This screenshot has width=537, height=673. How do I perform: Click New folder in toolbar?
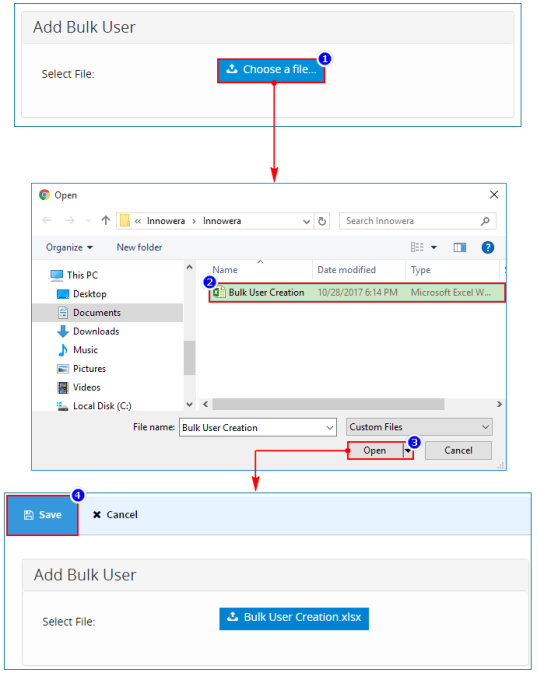tap(139, 248)
